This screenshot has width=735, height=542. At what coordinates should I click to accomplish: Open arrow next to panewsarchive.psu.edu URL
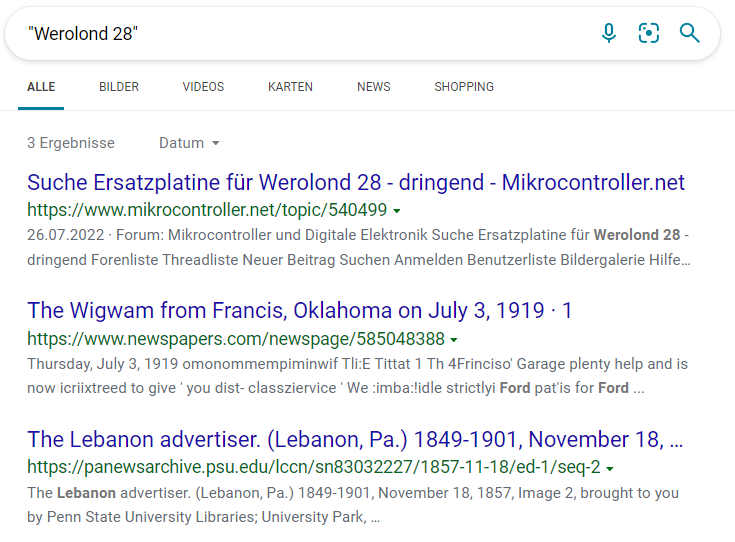(x=610, y=468)
